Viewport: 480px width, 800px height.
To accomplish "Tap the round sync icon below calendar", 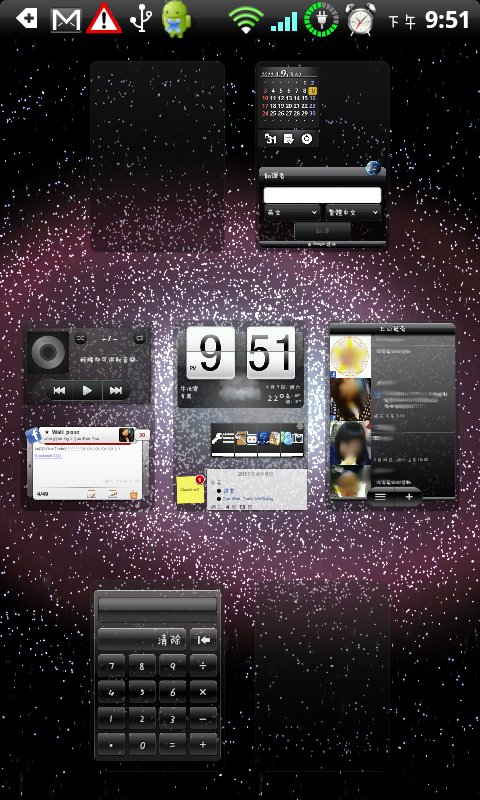I will tap(307, 138).
